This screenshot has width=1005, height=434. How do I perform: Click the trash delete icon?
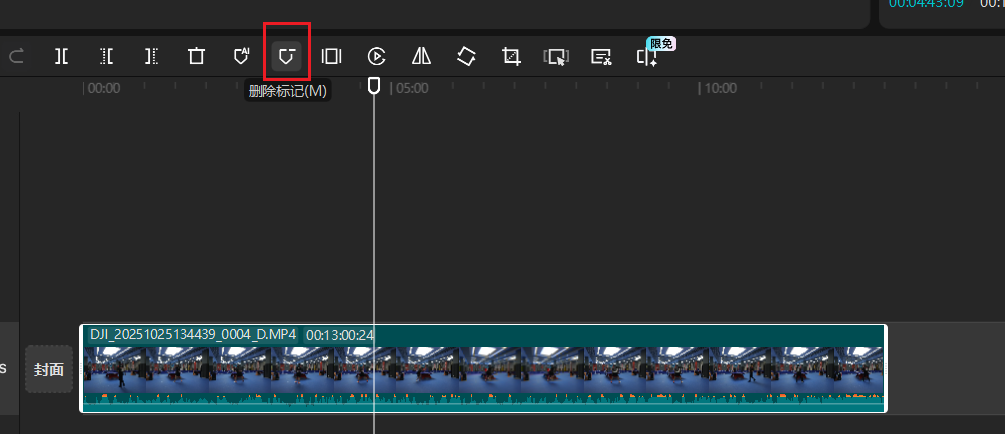click(196, 57)
